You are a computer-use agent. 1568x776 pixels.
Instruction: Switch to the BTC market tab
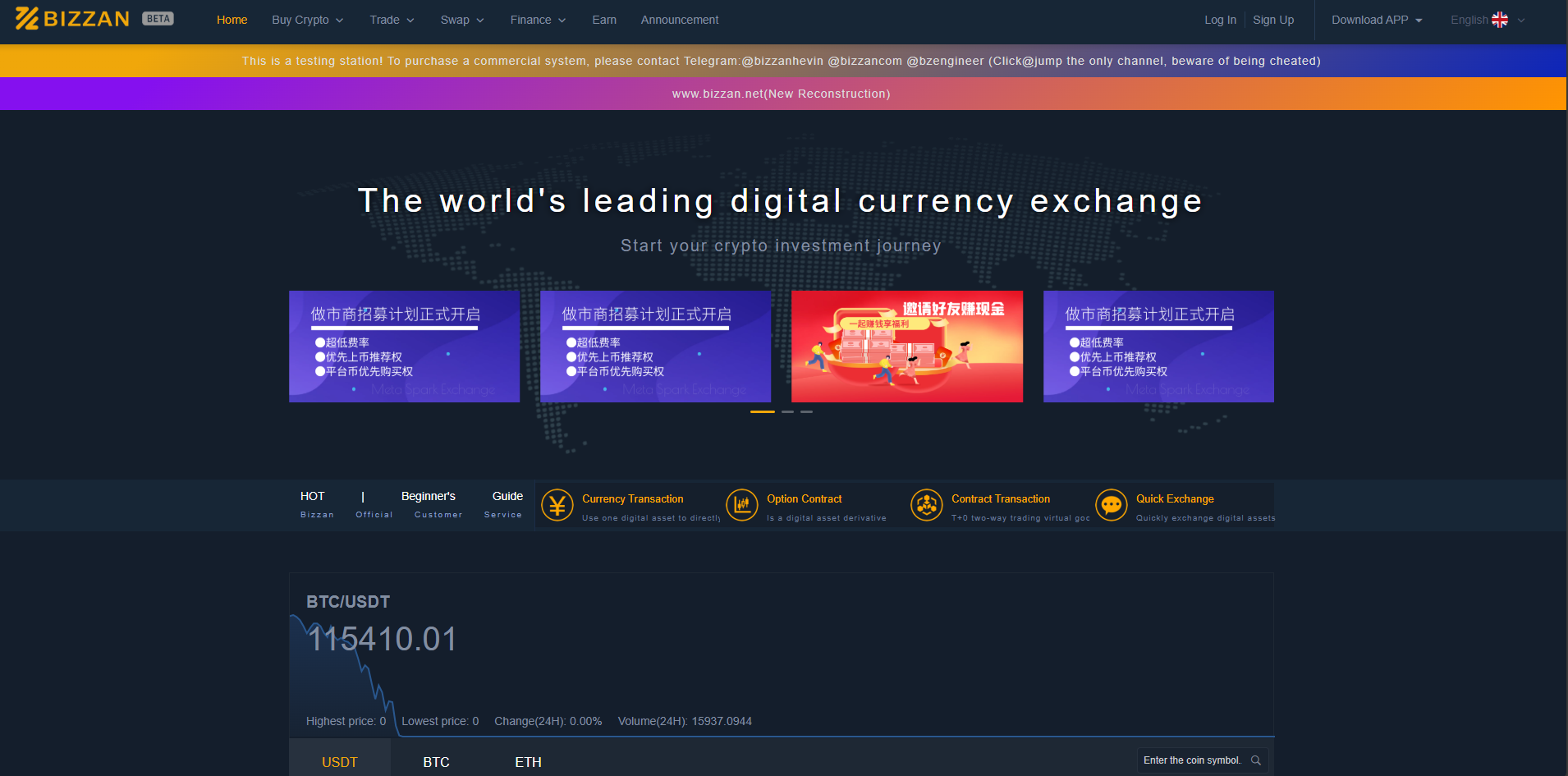(x=436, y=762)
